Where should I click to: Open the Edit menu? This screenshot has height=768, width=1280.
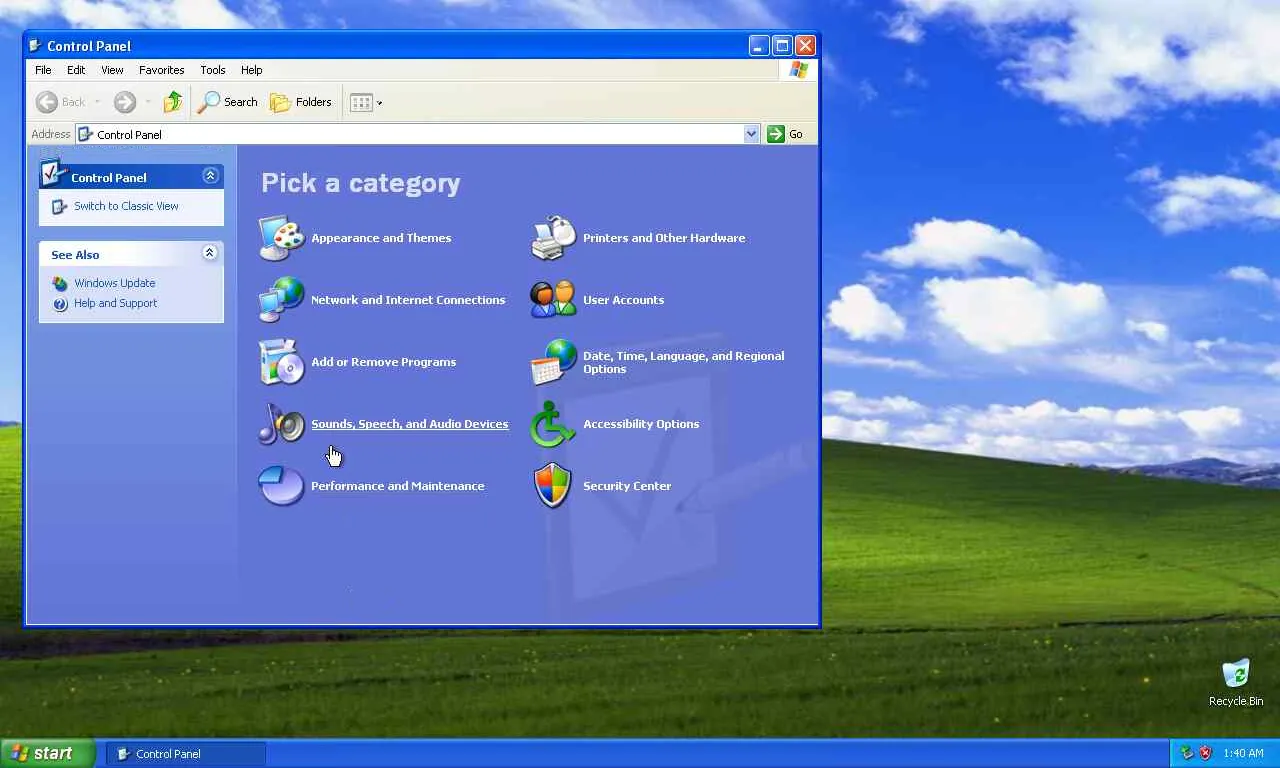click(x=76, y=70)
